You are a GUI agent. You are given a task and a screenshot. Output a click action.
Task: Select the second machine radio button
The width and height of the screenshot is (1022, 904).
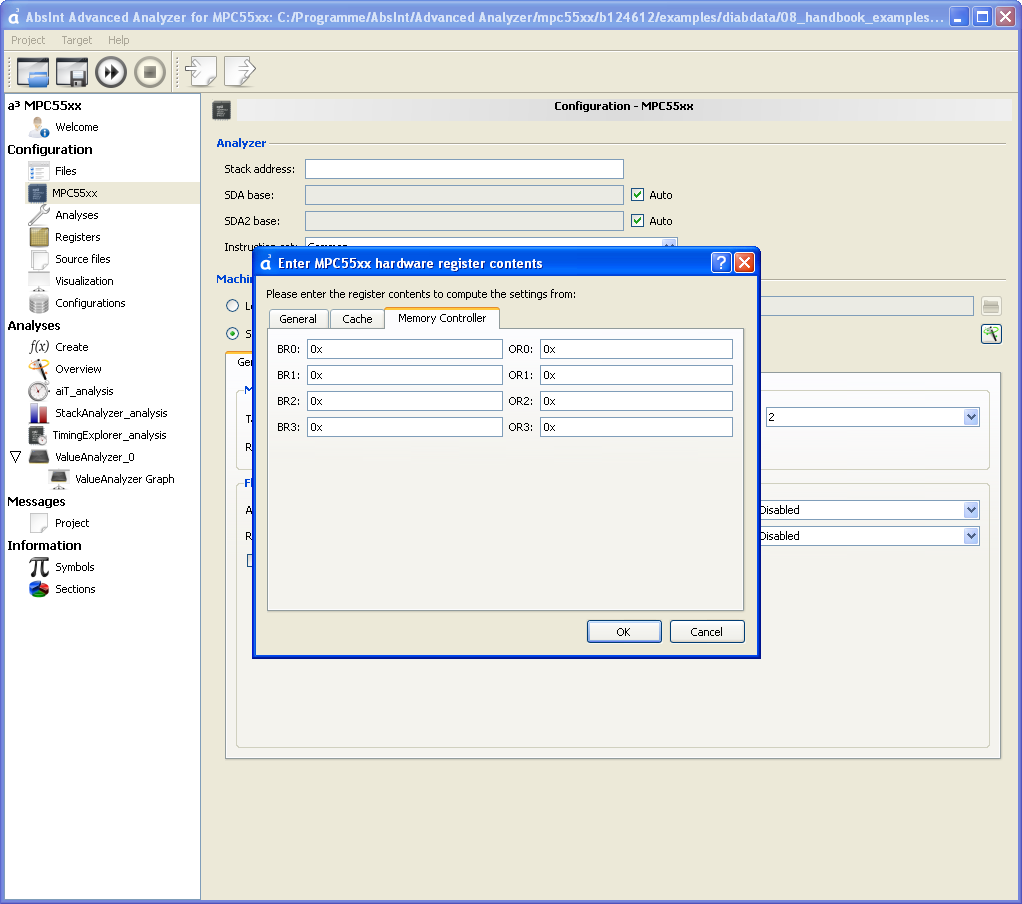pos(232,334)
